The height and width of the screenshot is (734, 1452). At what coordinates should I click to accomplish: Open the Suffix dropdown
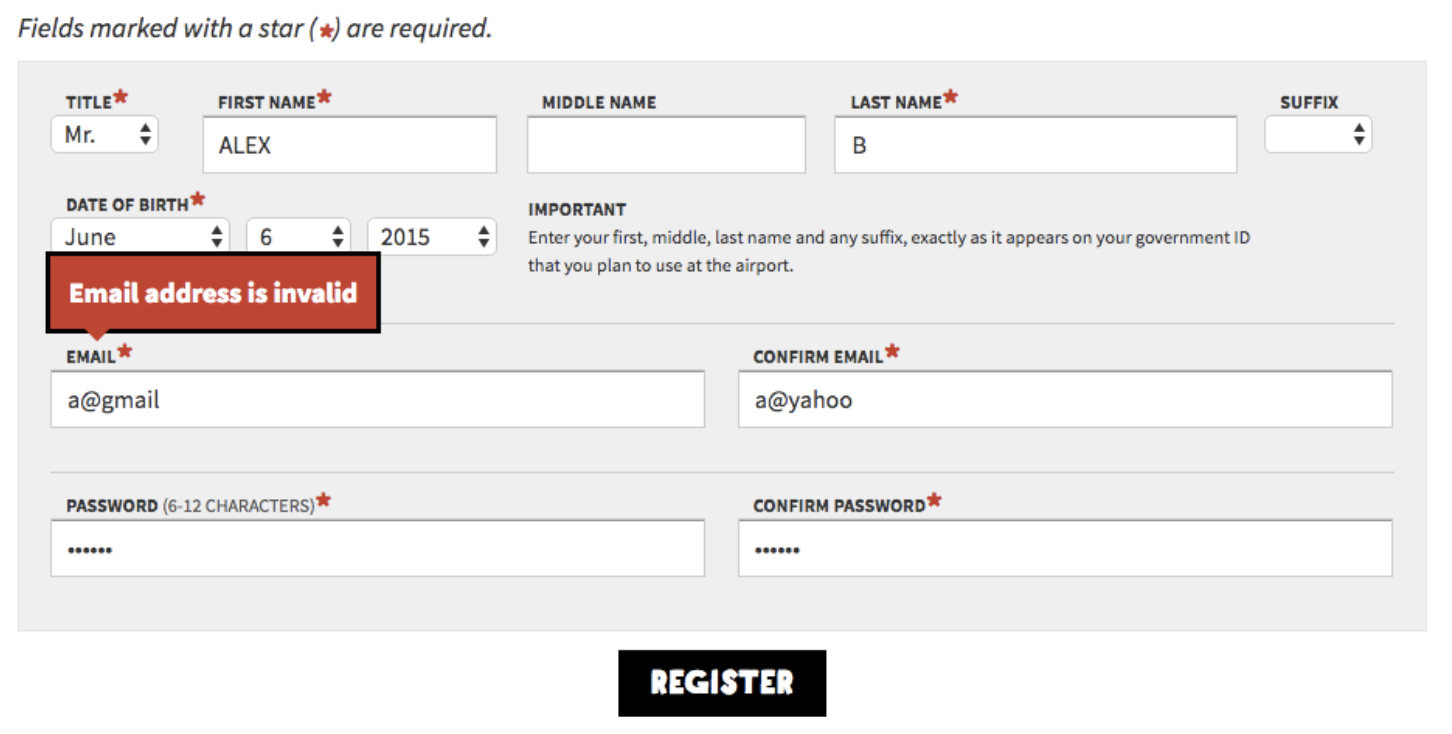click(x=1318, y=135)
